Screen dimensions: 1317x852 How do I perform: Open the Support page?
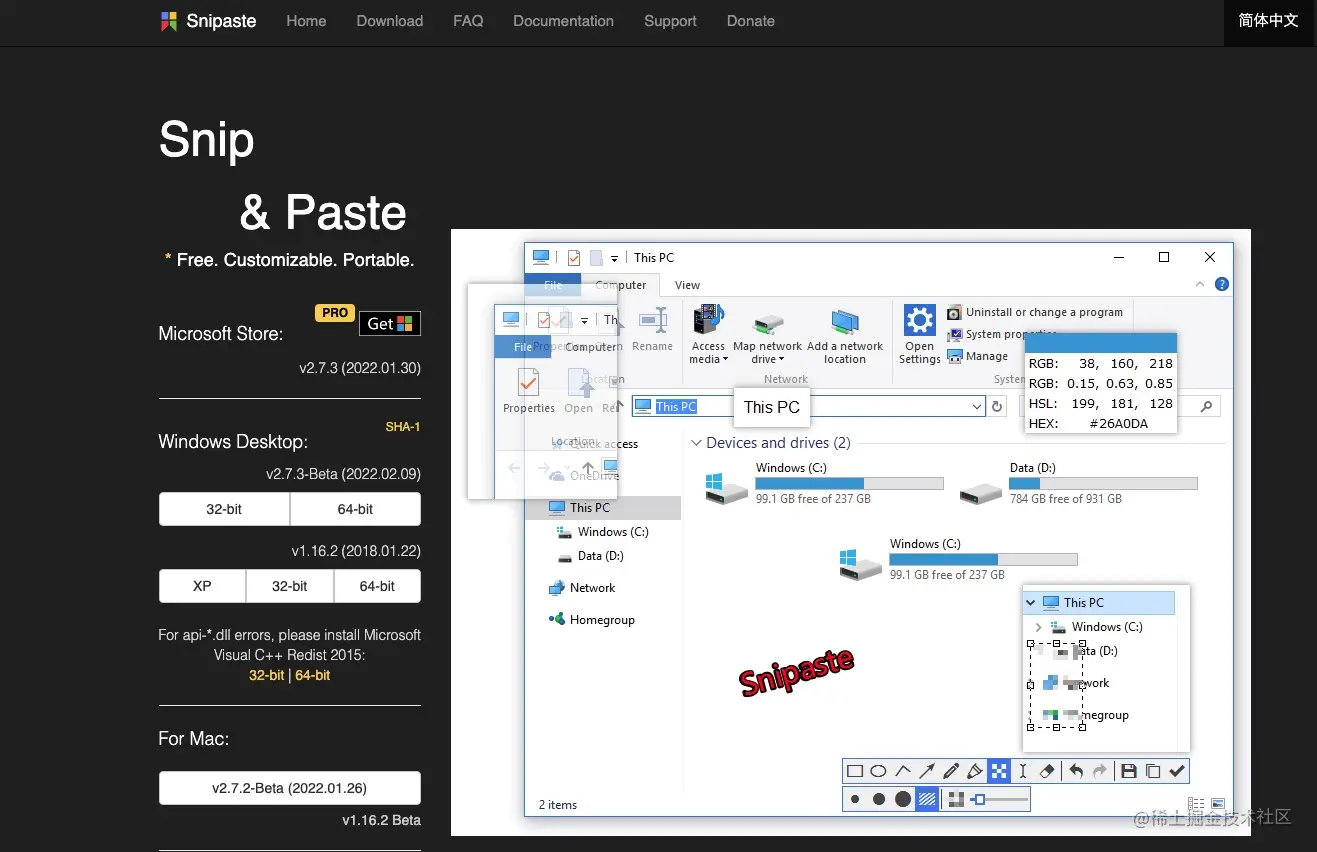[x=670, y=21]
